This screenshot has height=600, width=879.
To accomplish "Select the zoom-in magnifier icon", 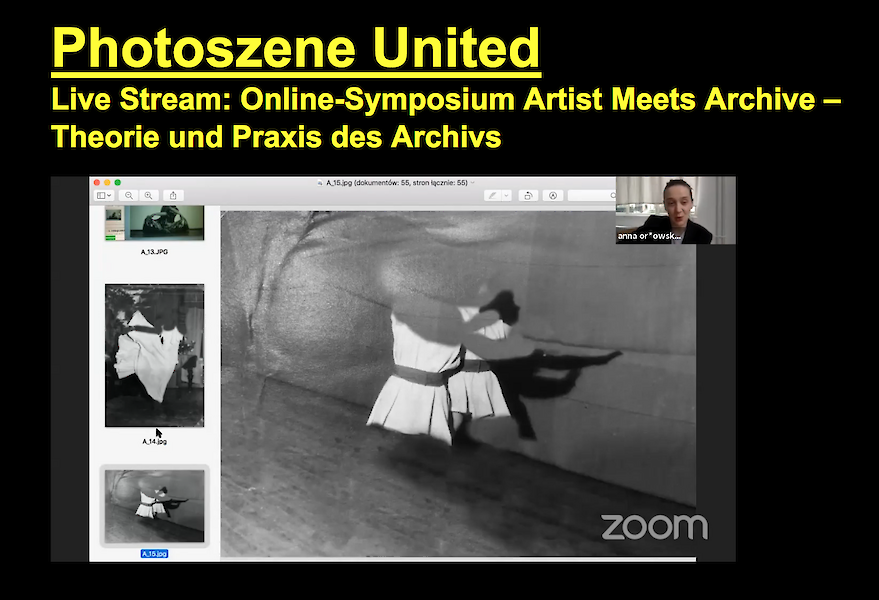I will coord(149,196).
